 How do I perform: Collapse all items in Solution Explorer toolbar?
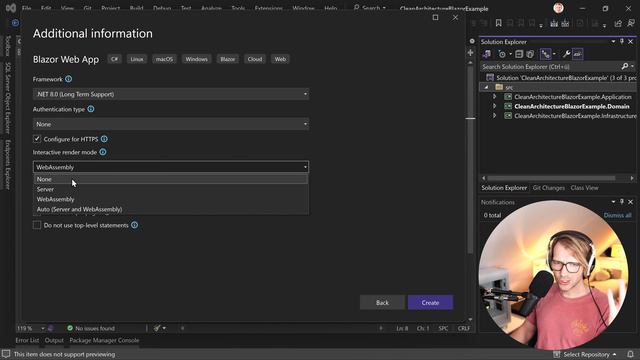click(519, 54)
